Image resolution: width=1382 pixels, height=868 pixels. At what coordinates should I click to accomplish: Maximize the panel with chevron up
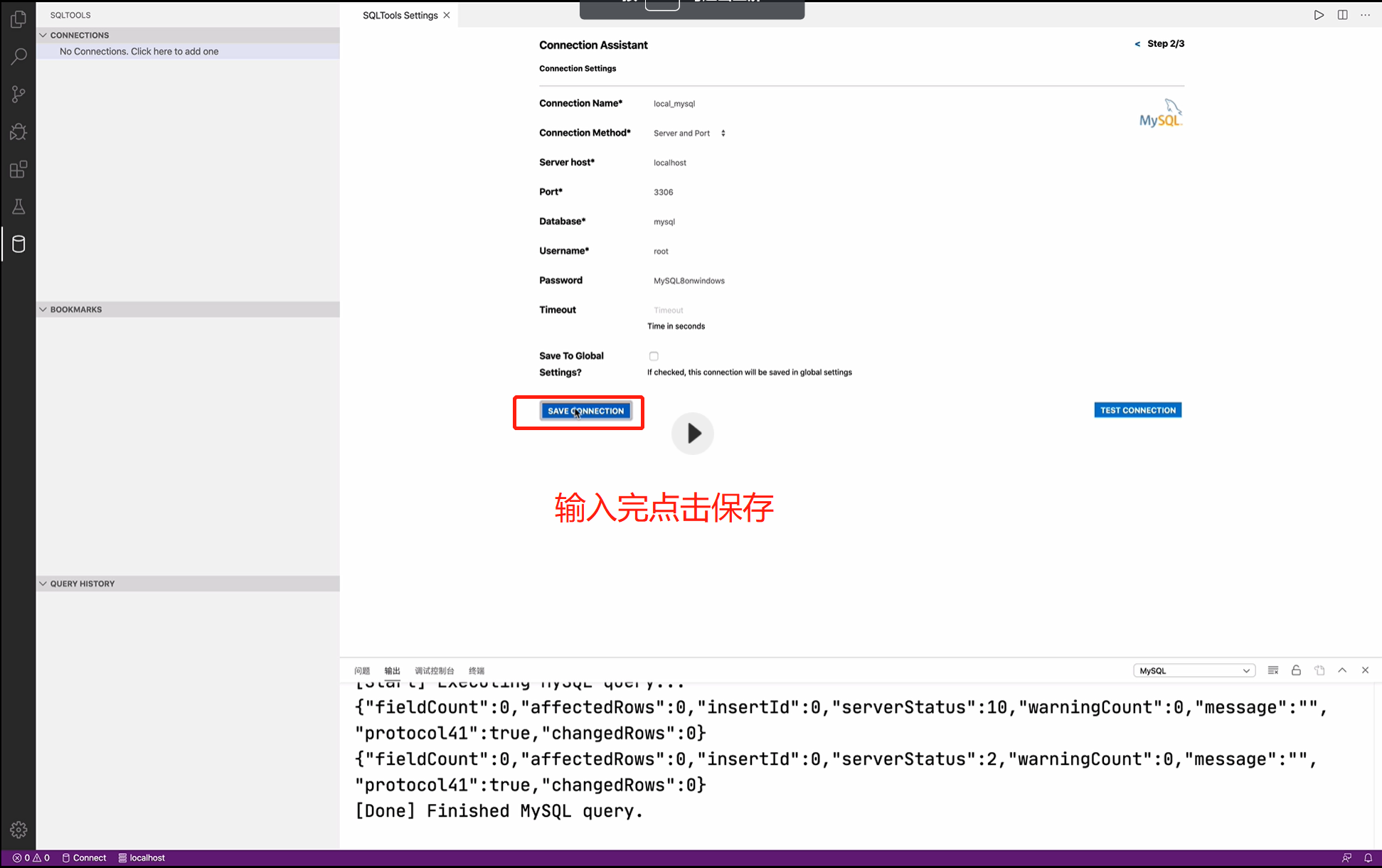click(1342, 670)
